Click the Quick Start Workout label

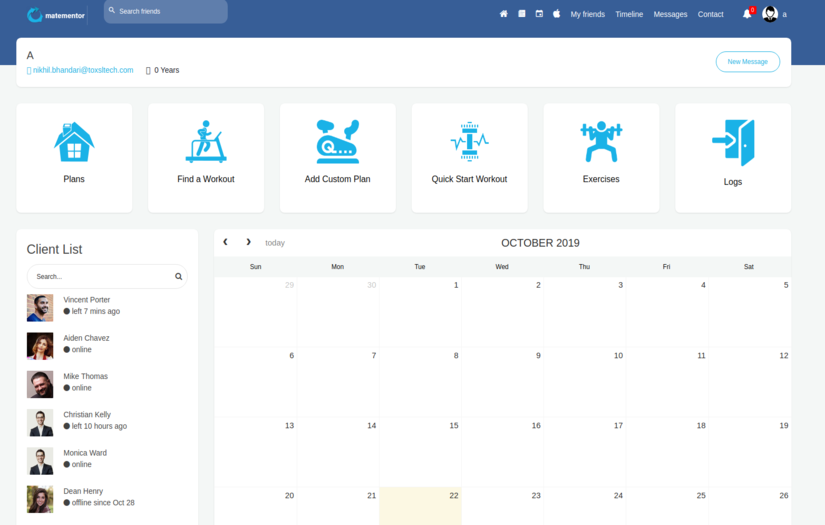tap(469, 179)
